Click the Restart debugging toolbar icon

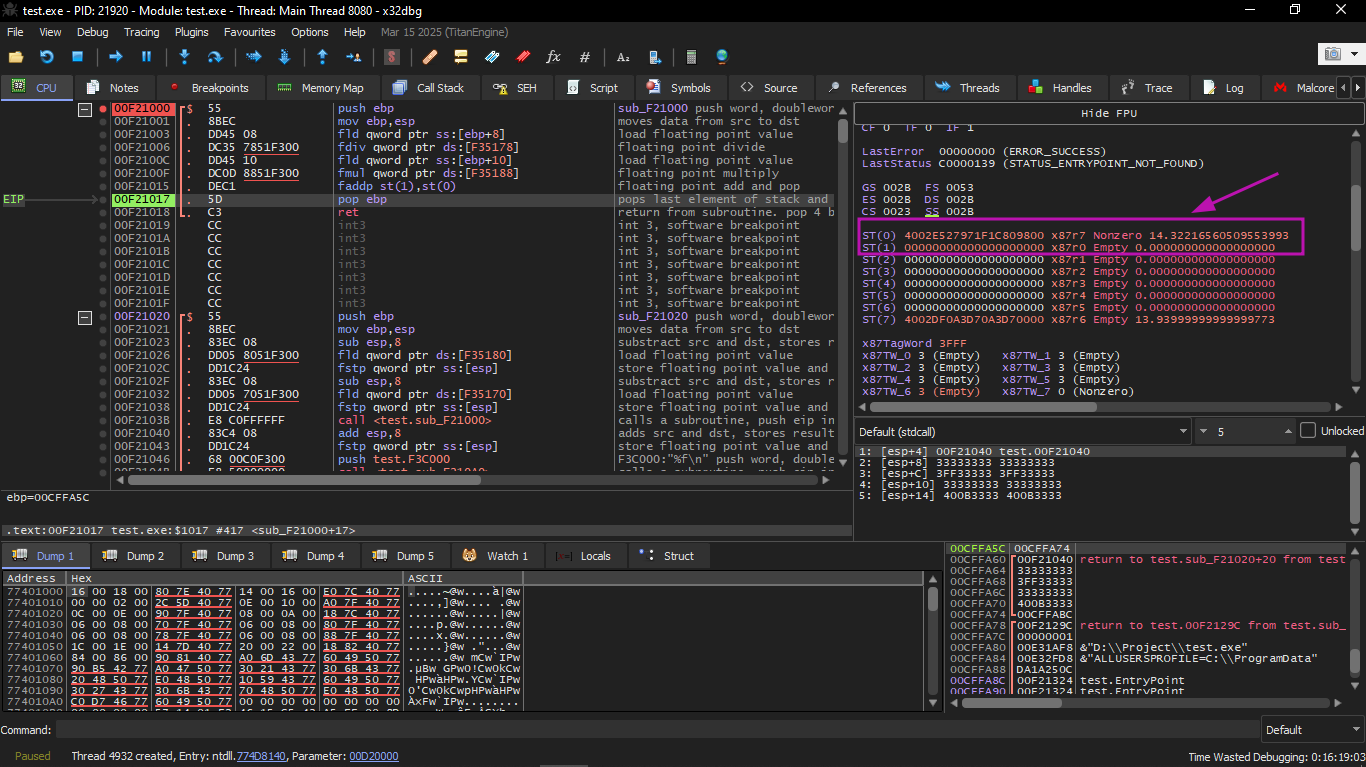46,57
